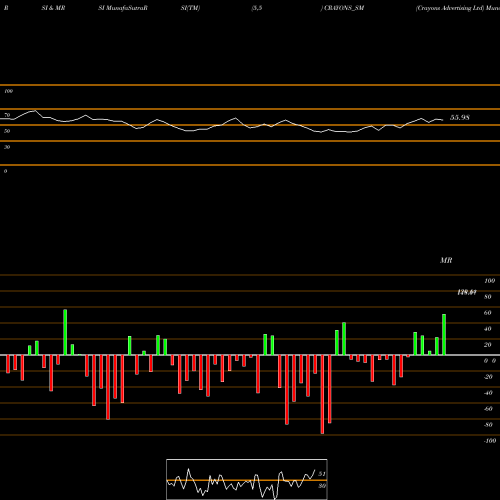Screen dimensions: 500x500
Task: Click the 80 label on the MR axis
Action: click(x=488, y=297)
